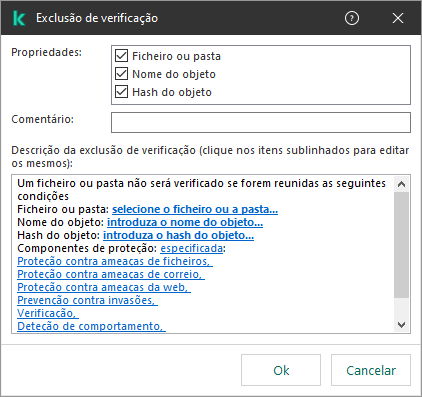This screenshot has width=422, height=397.
Task: Click the Verificação component link
Action: coord(48,313)
